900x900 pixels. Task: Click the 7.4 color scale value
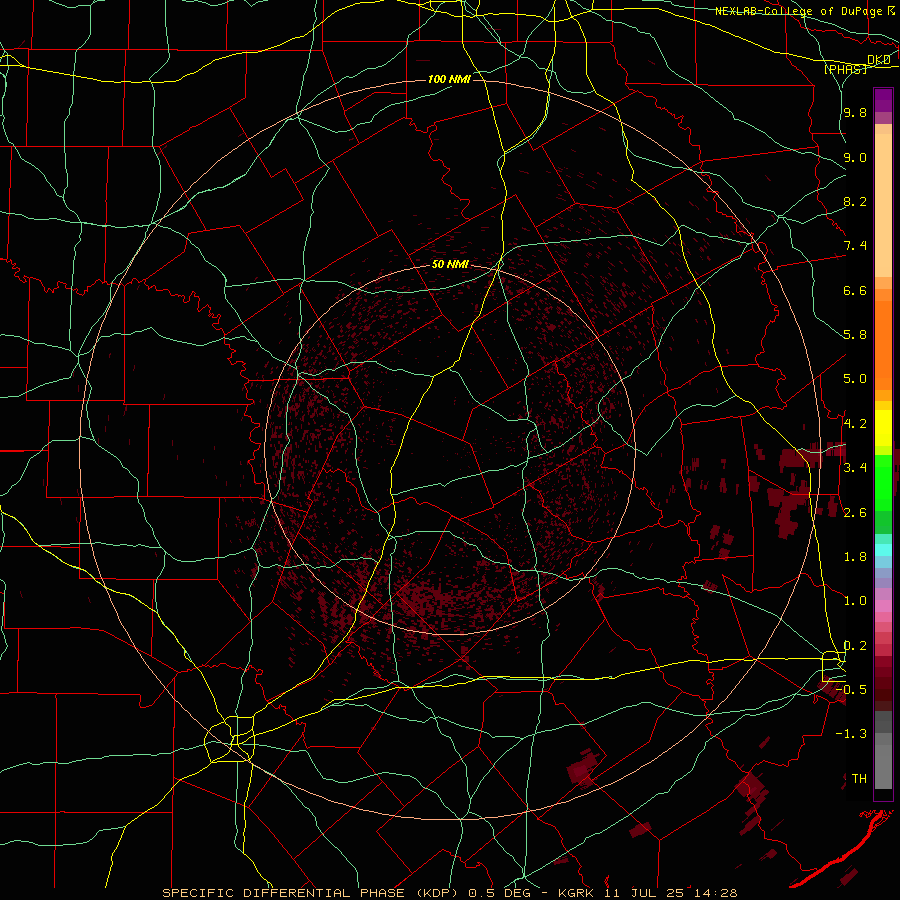pos(855,246)
